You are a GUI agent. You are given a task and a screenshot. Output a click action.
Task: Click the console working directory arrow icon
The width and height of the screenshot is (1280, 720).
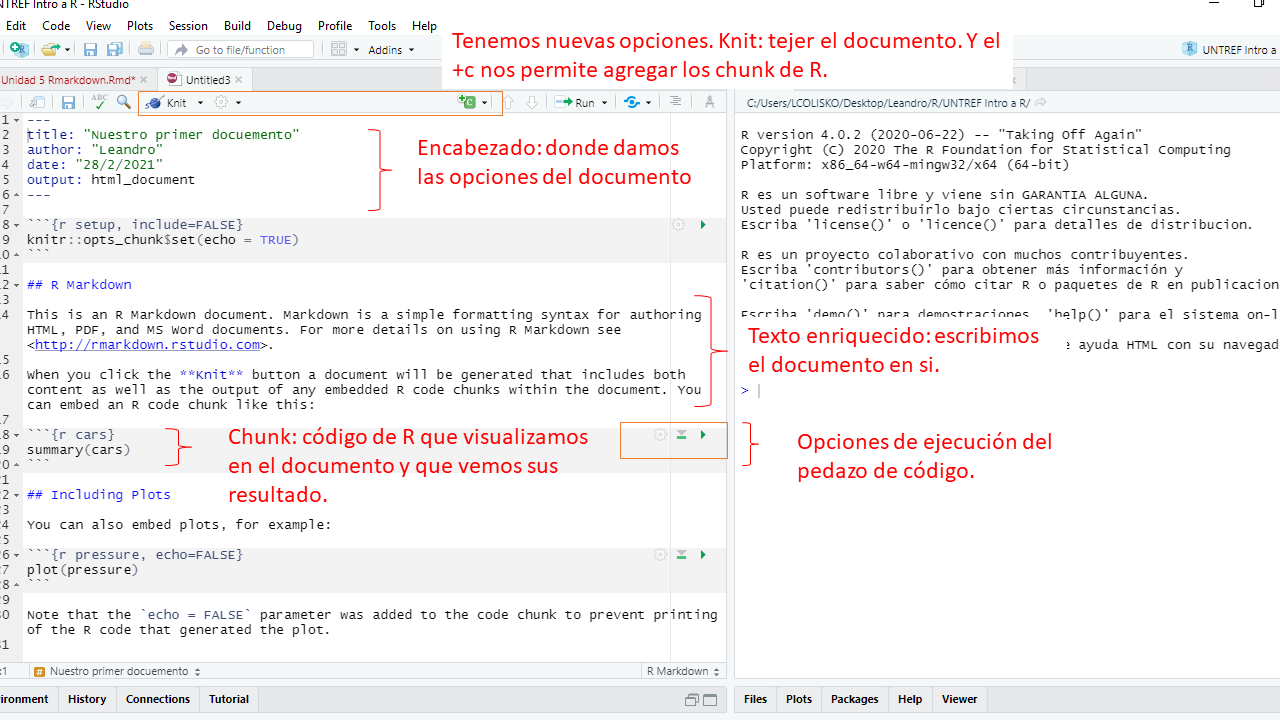point(1041,103)
